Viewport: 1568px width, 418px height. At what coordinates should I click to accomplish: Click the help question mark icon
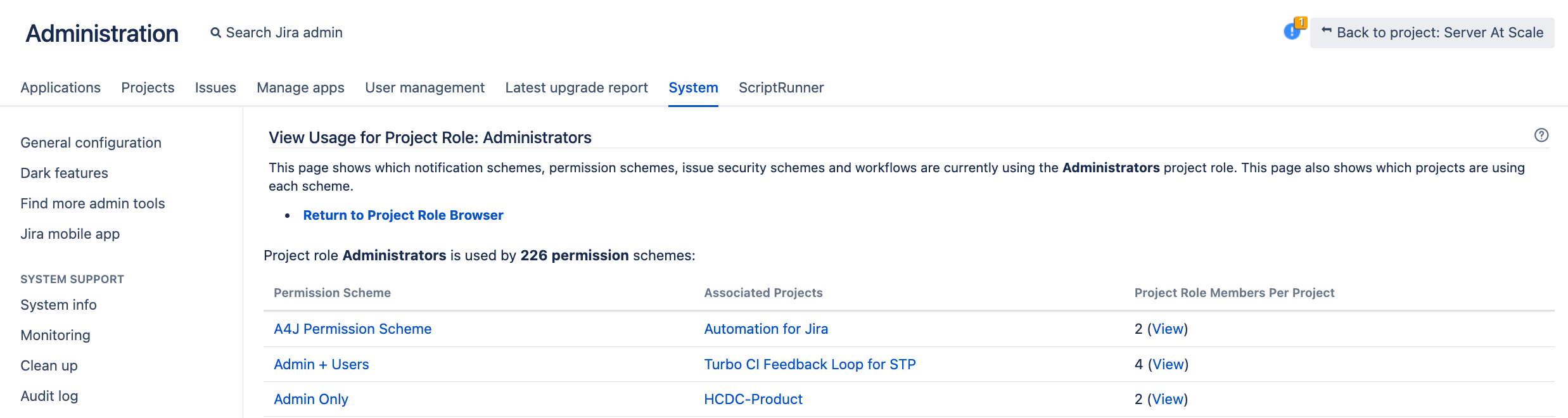click(x=1541, y=135)
